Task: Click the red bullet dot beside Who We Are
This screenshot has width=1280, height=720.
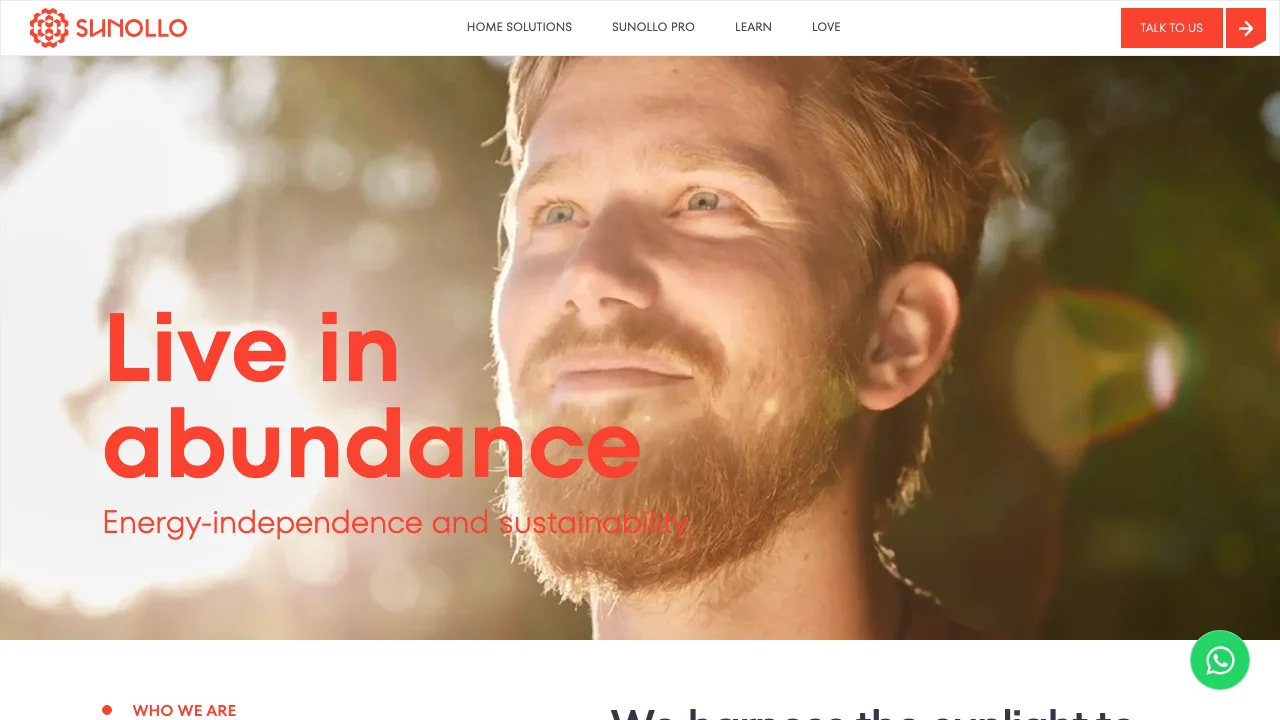Action: click(x=107, y=710)
